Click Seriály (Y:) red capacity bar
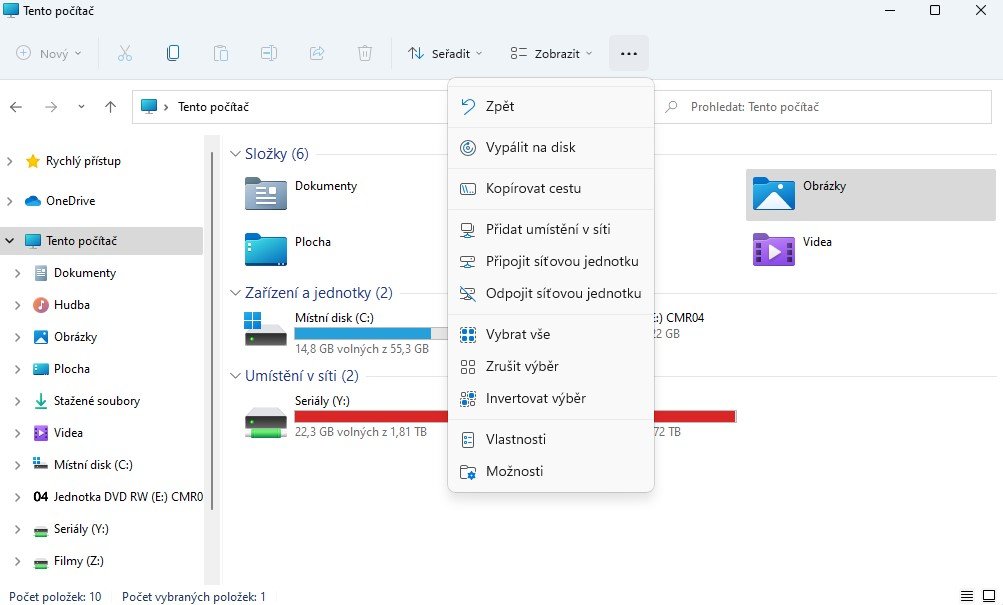 pyautogui.click(x=371, y=416)
